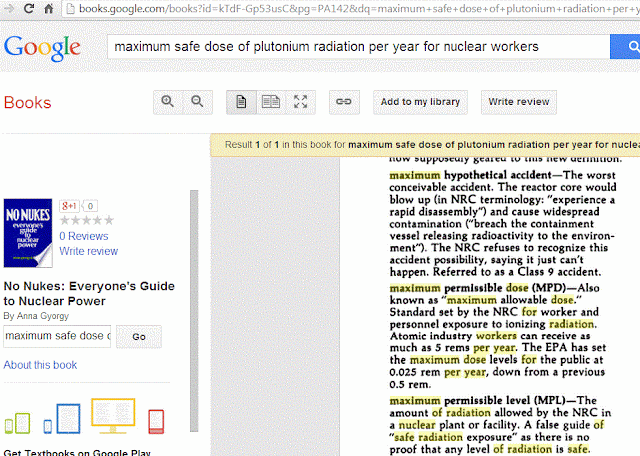Screen dimensions: 640x456
Task: Click the Write review toolbar button
Action: [519, 102]
